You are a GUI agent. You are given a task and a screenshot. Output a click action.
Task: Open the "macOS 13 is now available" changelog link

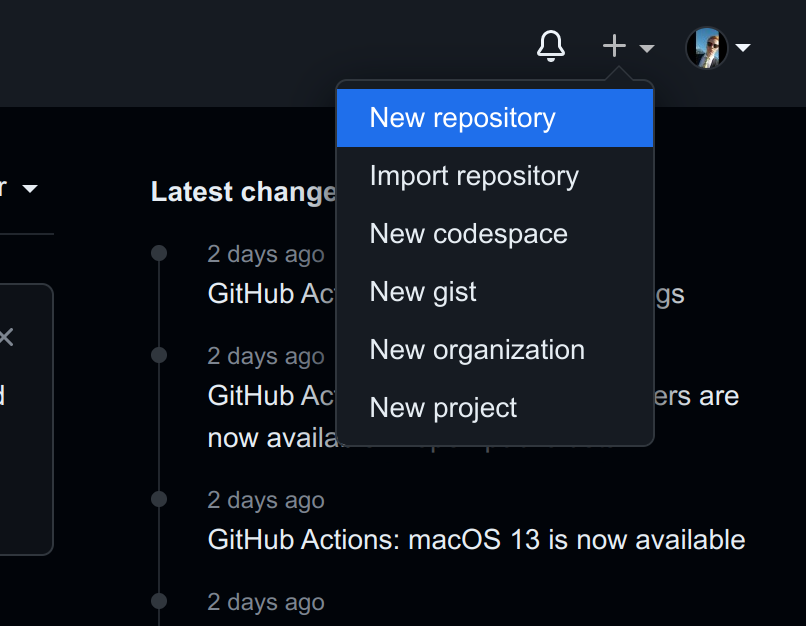click(476, 540)
